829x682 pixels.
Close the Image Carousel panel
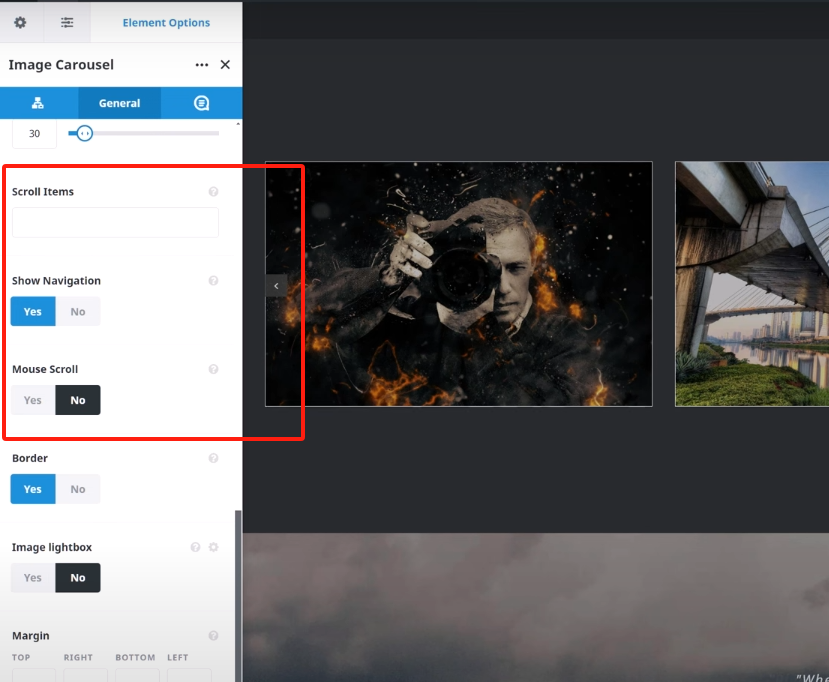point(225,65)
